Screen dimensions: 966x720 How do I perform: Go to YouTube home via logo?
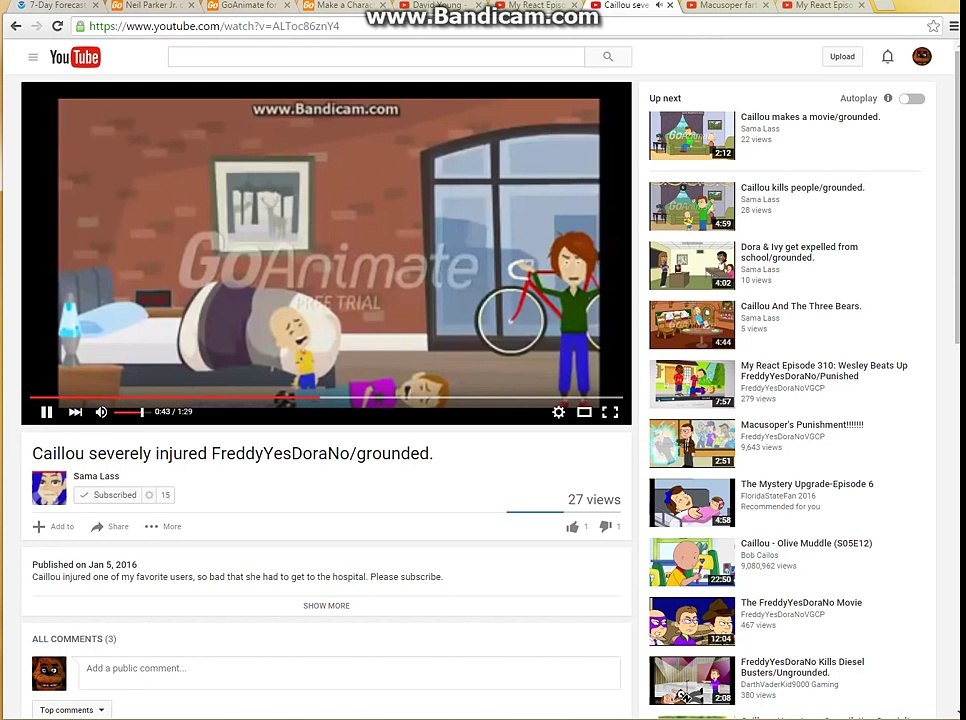(75, 57)
